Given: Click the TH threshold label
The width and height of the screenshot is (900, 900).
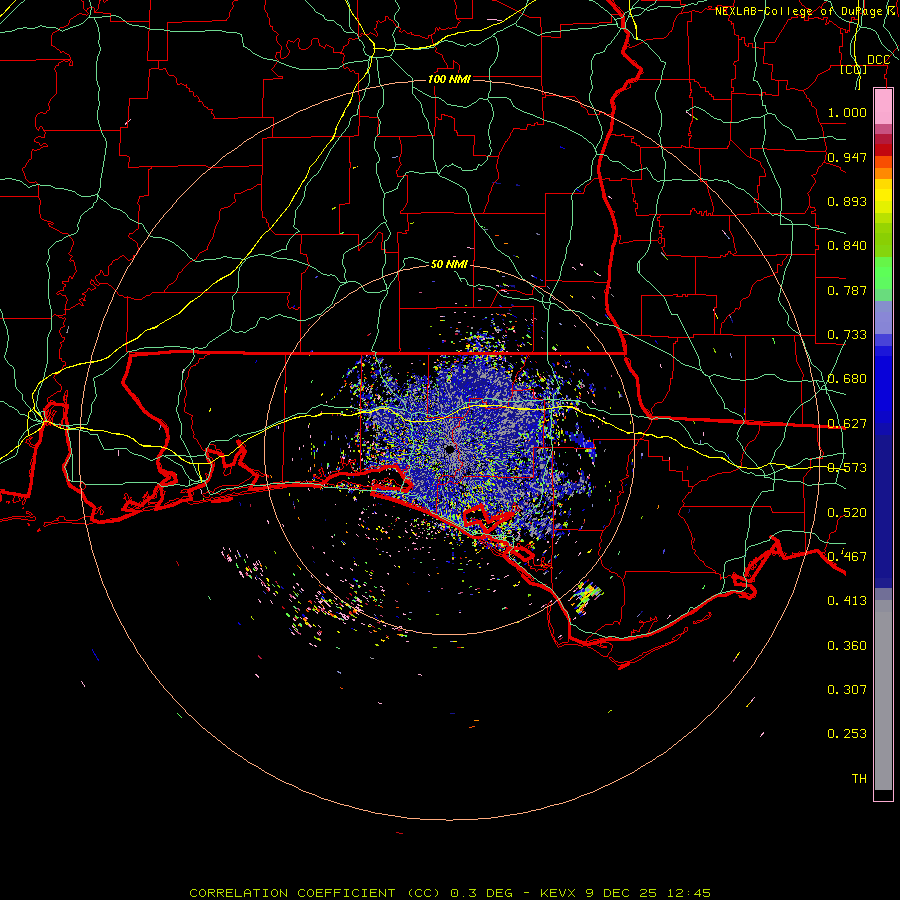Looking at the screenshot, I should (x=859, y=778).
